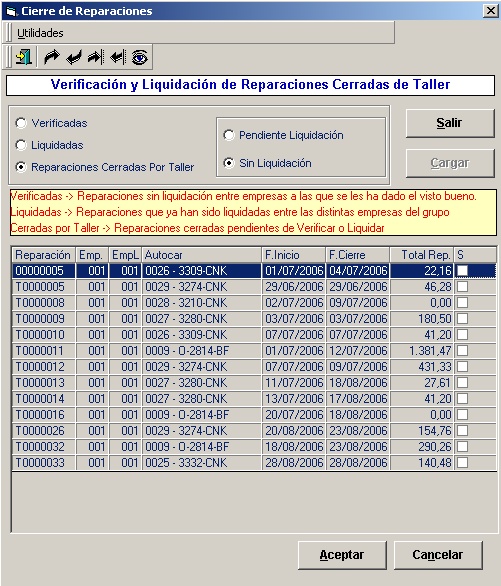
Task: Click the autocar 0028 - 3210-CNK cell
Action: (x=202, y=302)
